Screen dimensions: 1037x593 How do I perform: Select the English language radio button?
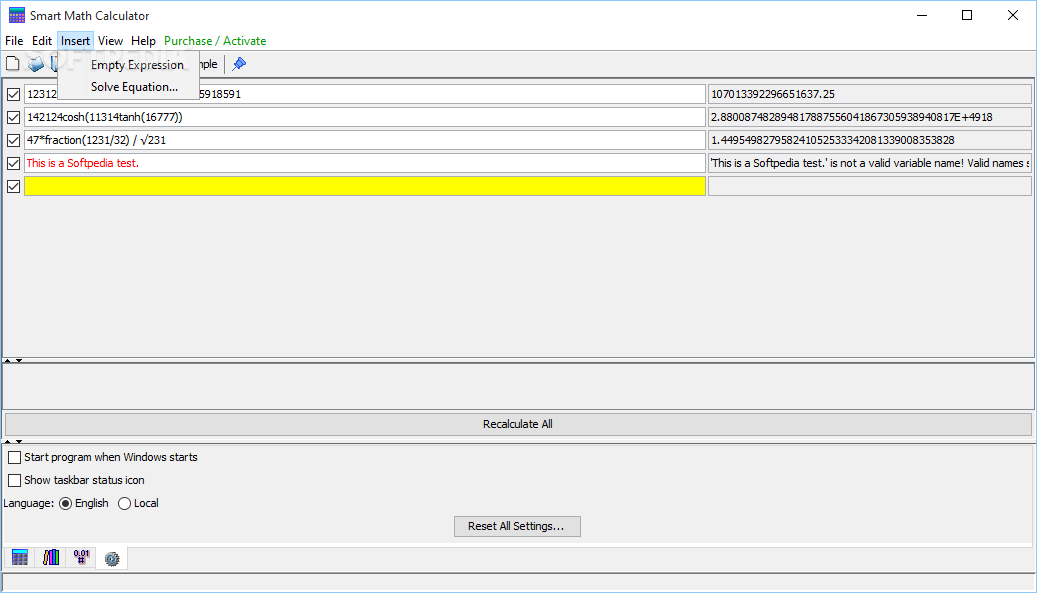click(x=65, y=504)
